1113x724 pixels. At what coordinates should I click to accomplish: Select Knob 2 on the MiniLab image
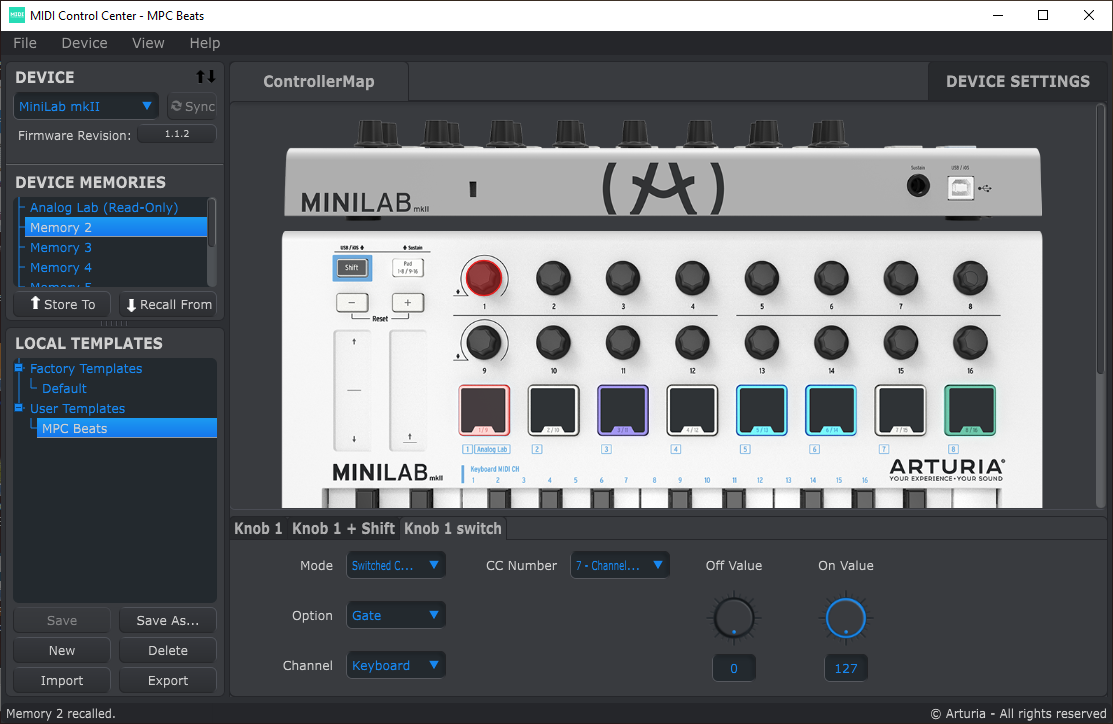tap(554, 278)
